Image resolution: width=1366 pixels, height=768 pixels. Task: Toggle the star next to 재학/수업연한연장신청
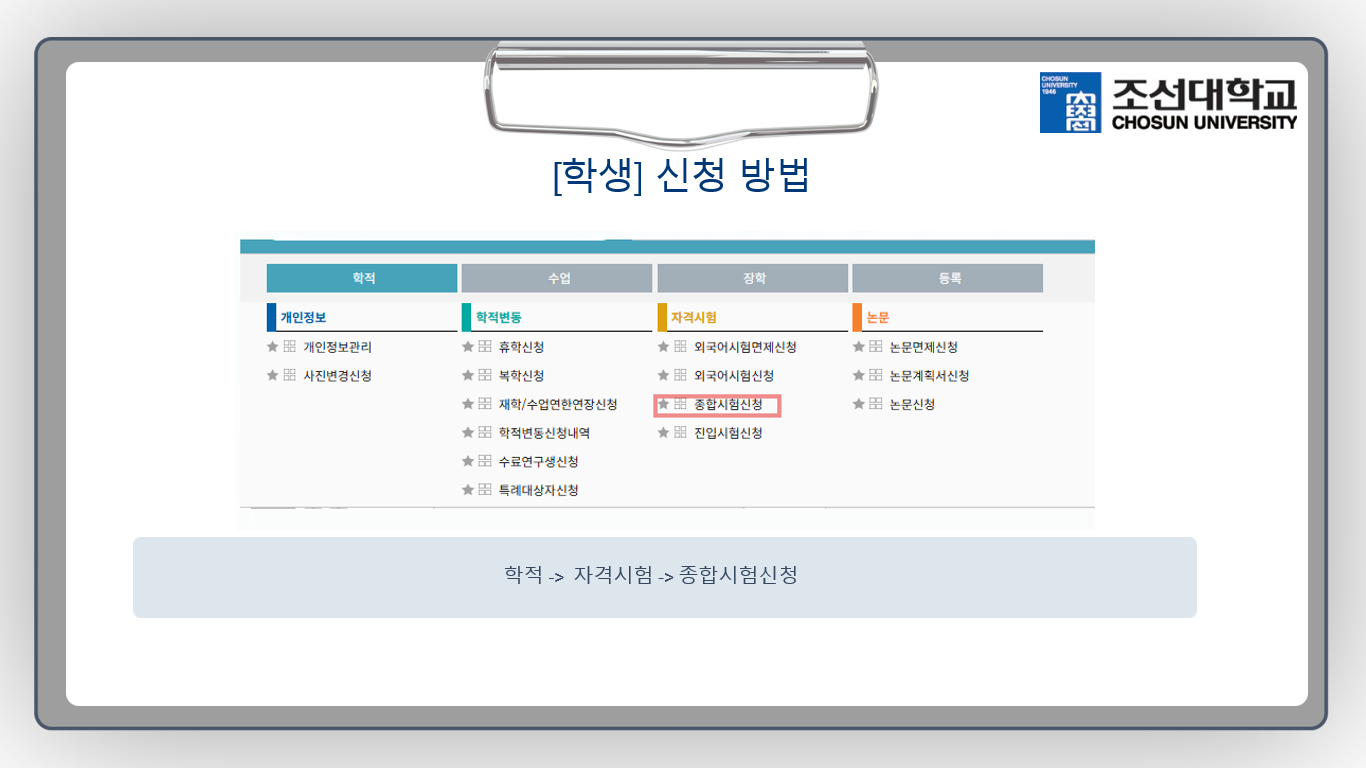pos(468,404)
